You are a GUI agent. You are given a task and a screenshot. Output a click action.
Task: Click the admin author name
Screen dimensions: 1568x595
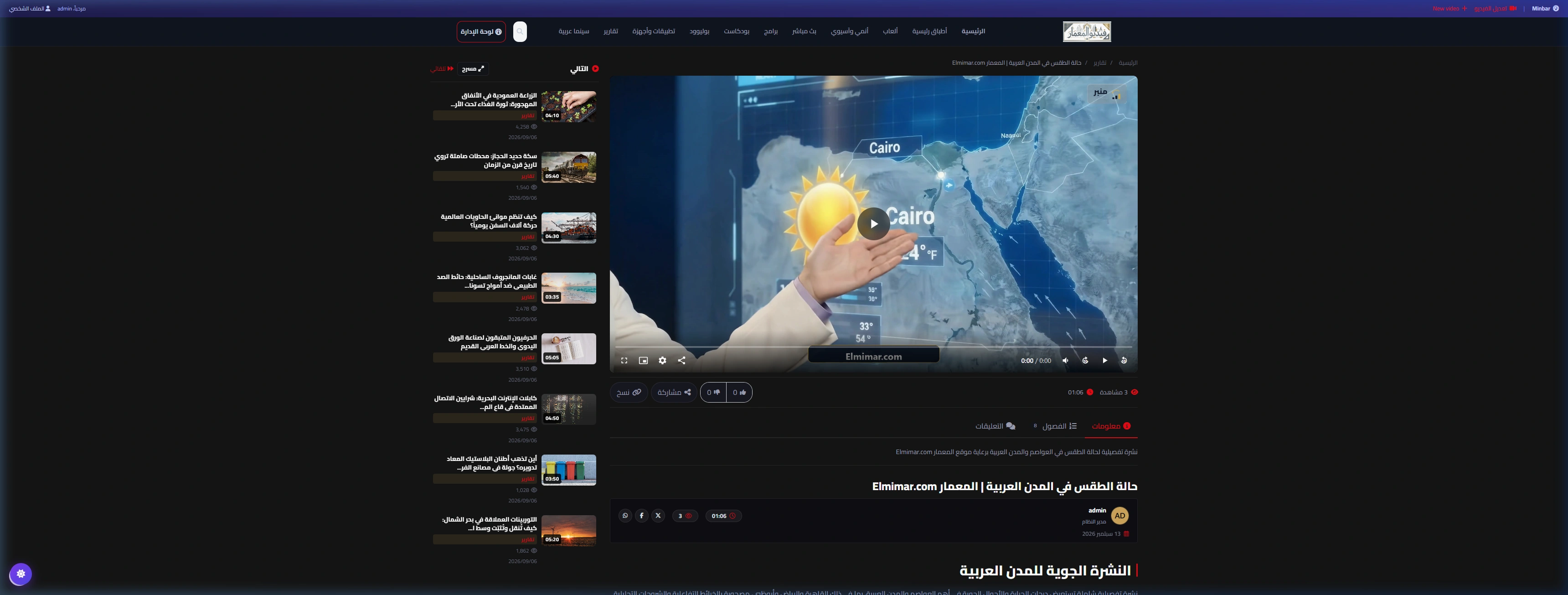click(1097, 510)
